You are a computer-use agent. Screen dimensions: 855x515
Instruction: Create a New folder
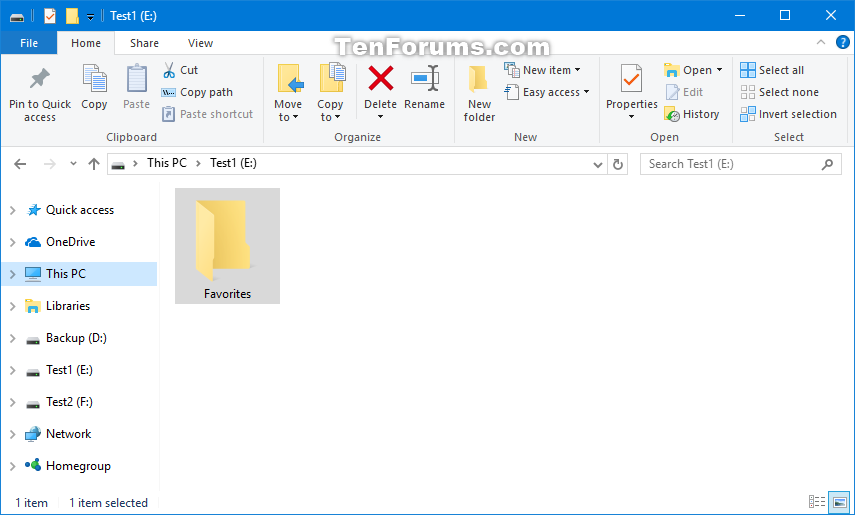[479, 93]
